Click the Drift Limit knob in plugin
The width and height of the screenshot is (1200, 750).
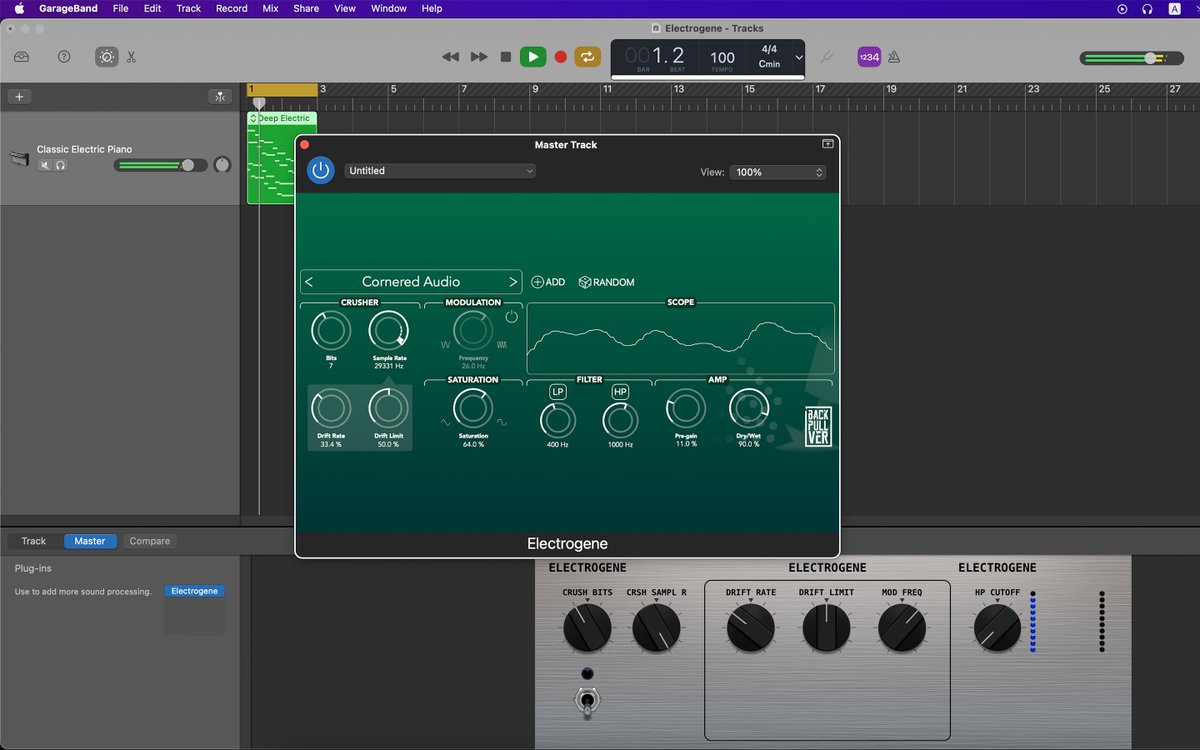point(389,408)
